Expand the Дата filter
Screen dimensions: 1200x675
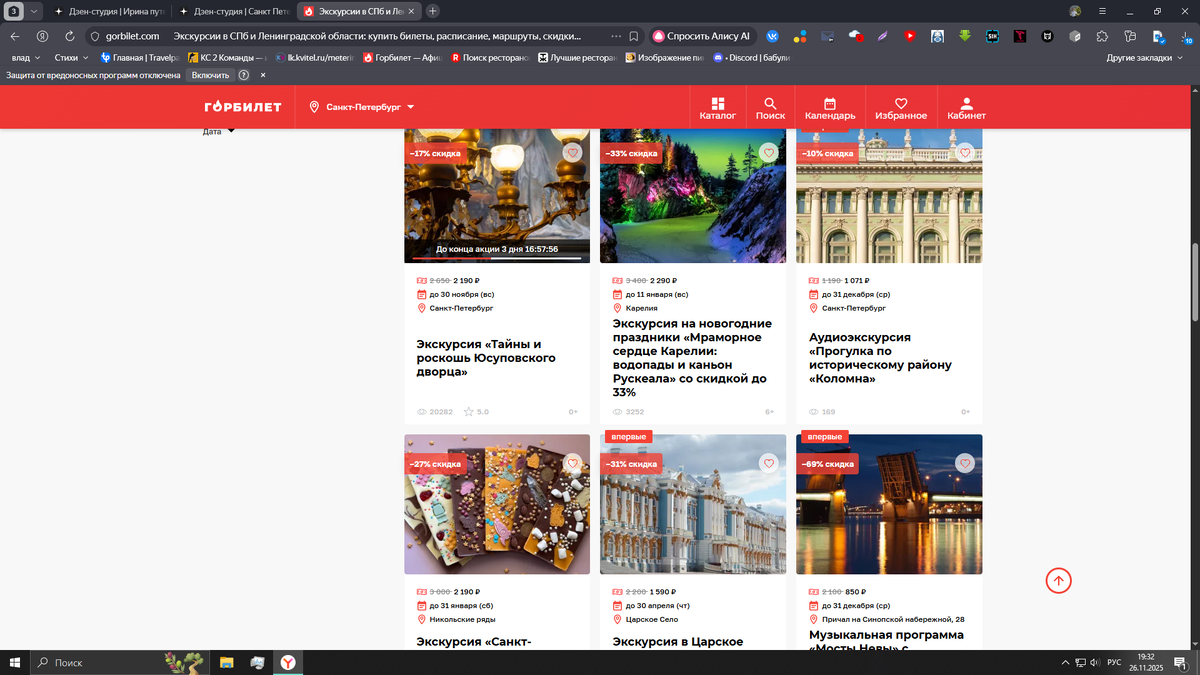point(219,131)
